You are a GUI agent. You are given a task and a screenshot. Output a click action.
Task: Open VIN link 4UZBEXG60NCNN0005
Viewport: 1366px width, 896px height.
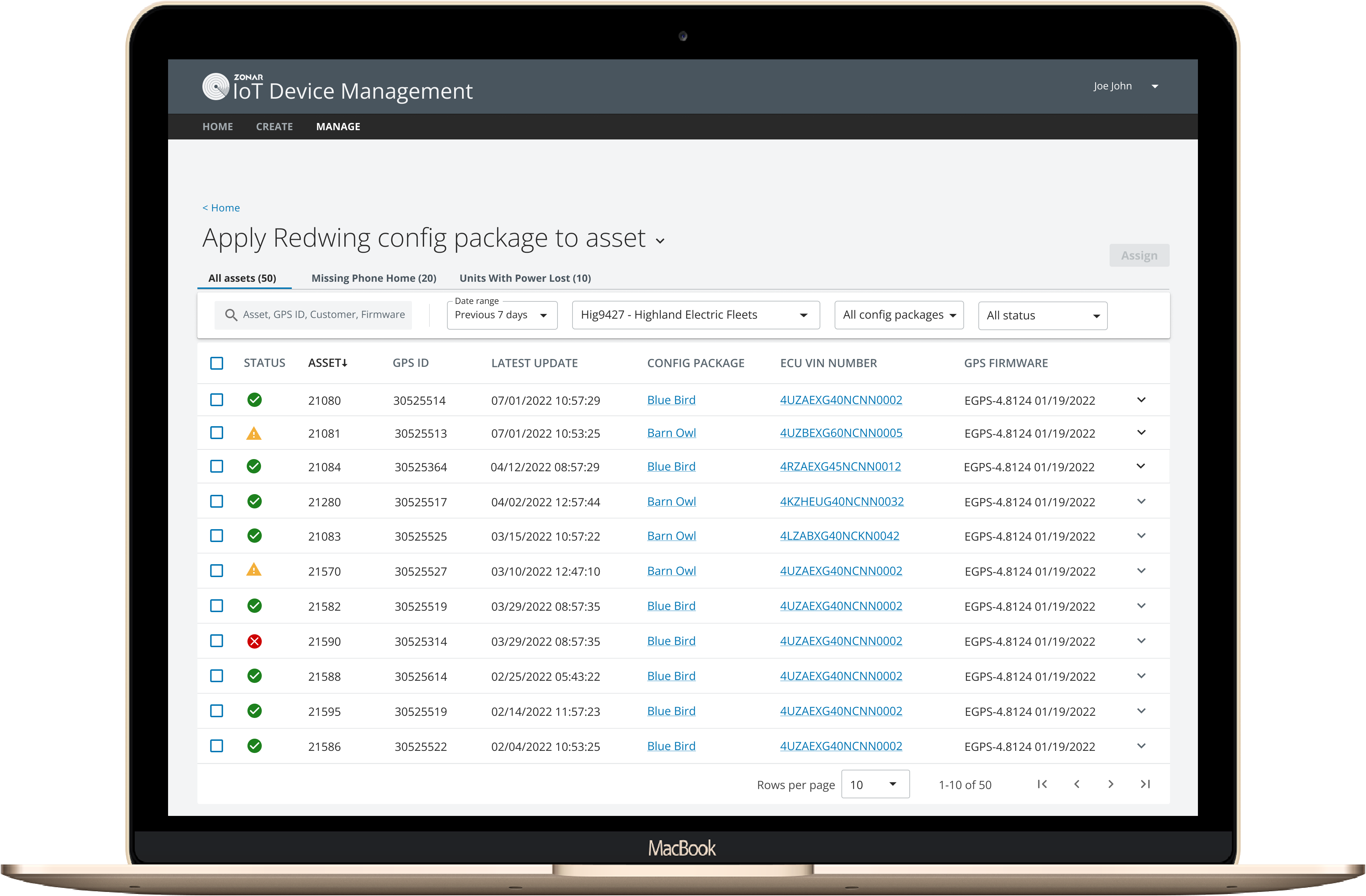tap(841, 433)
